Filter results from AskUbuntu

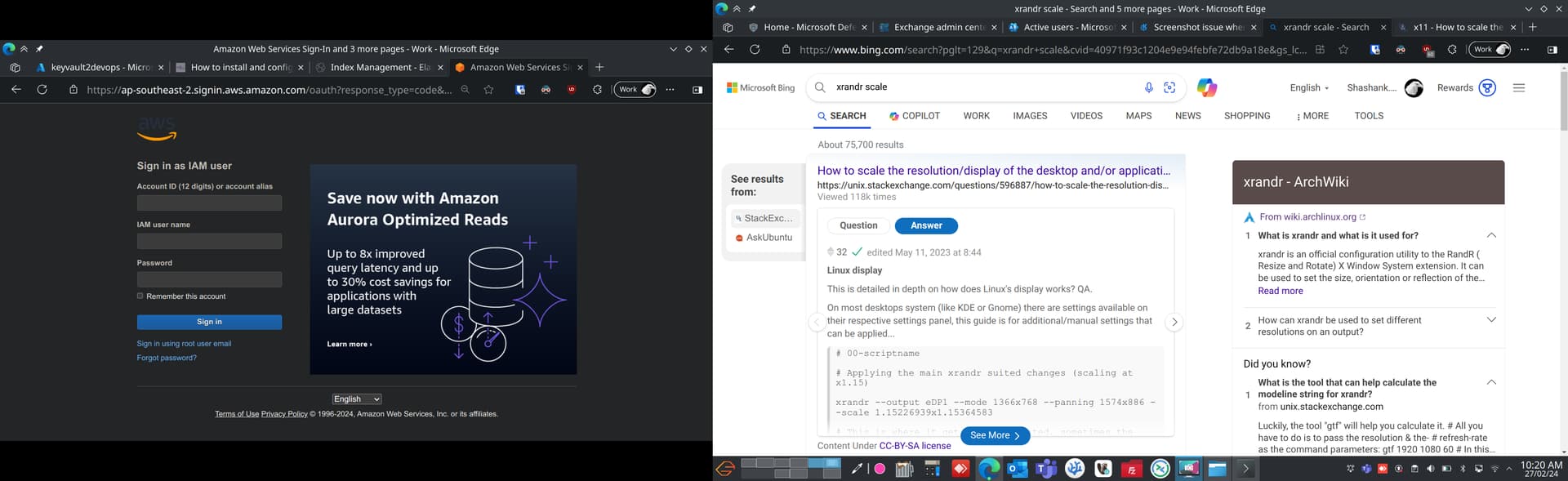pyautogui.click(x=764, y=238)
